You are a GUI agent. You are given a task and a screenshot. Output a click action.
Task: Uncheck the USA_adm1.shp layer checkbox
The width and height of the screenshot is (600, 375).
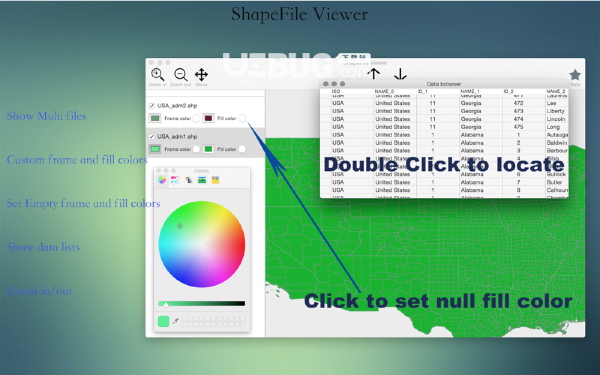(x=152, y=137)
